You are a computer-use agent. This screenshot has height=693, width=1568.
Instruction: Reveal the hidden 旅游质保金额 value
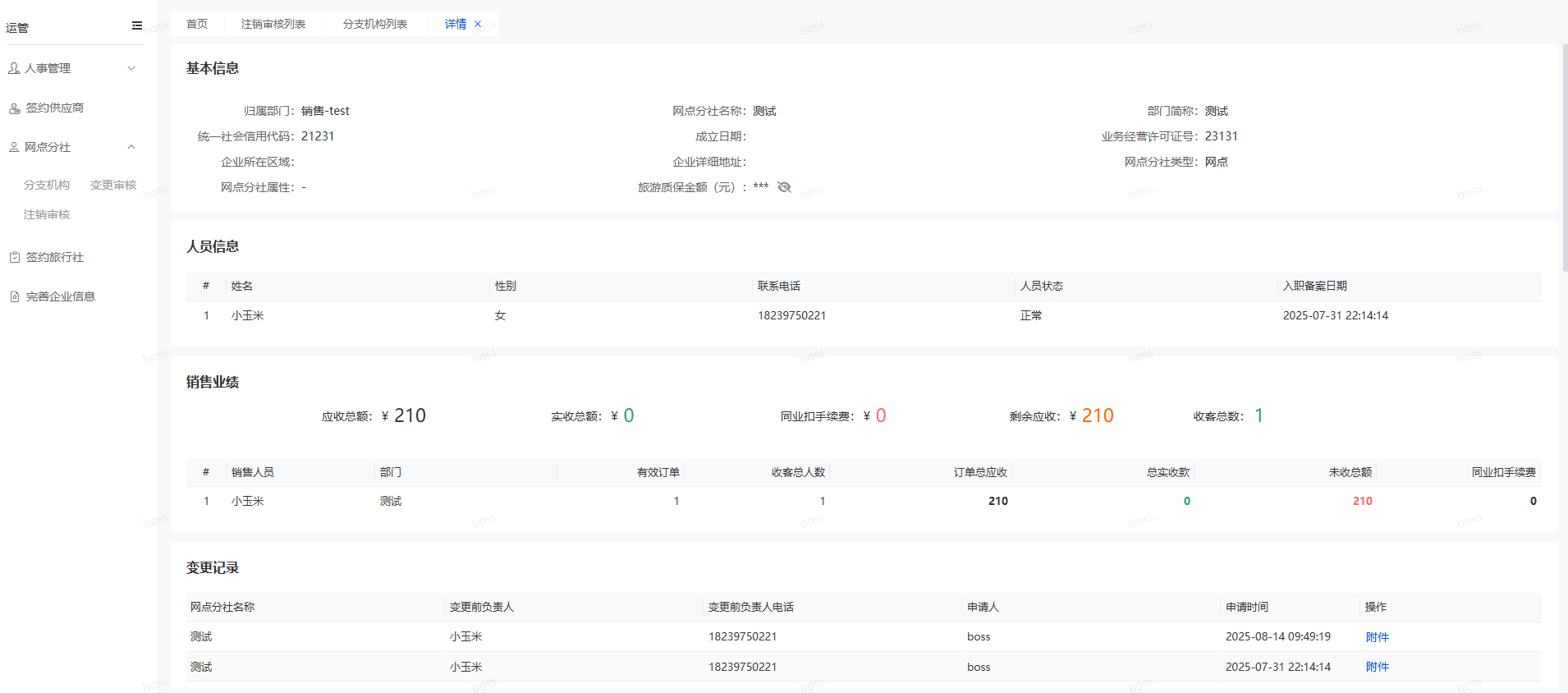coord(784,187)
